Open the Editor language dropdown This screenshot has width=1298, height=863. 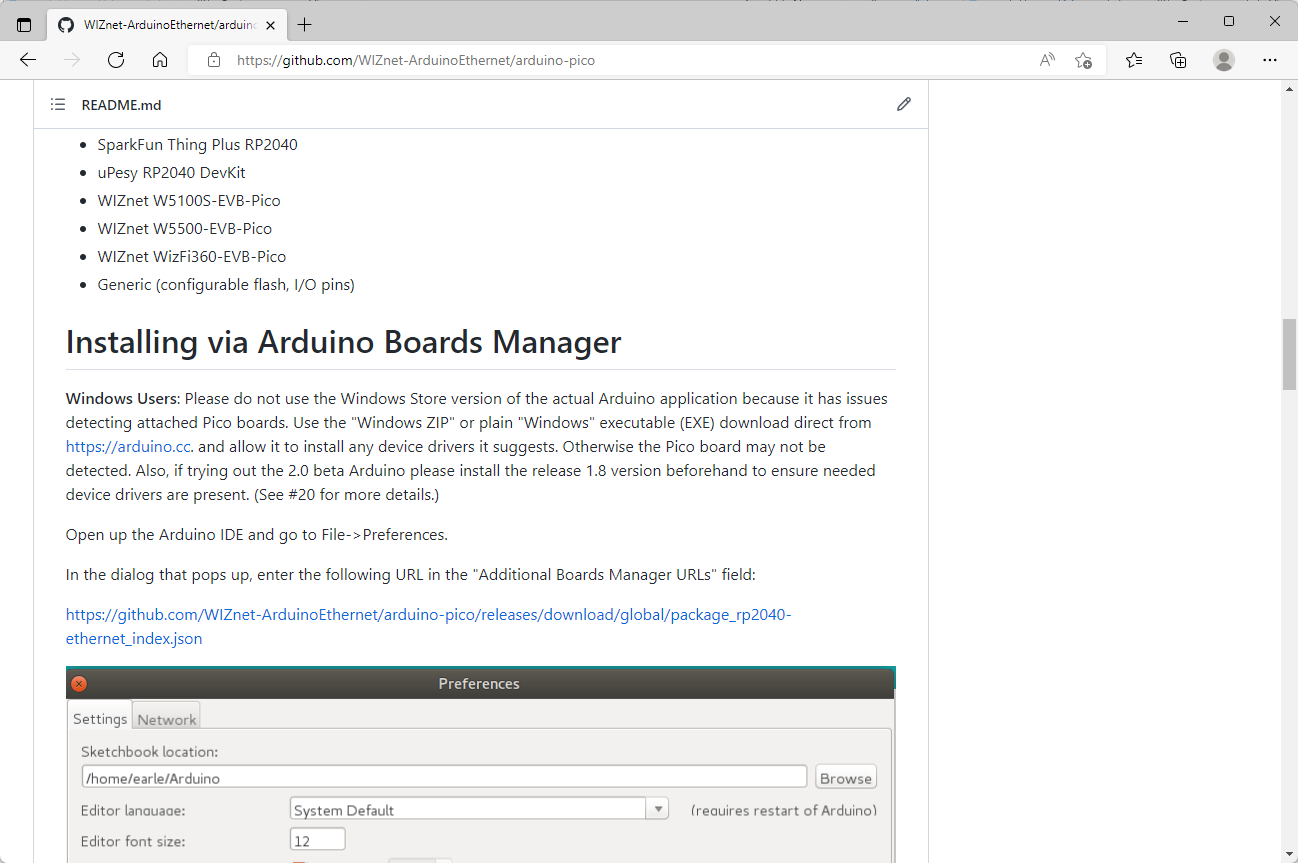point(479,809)
